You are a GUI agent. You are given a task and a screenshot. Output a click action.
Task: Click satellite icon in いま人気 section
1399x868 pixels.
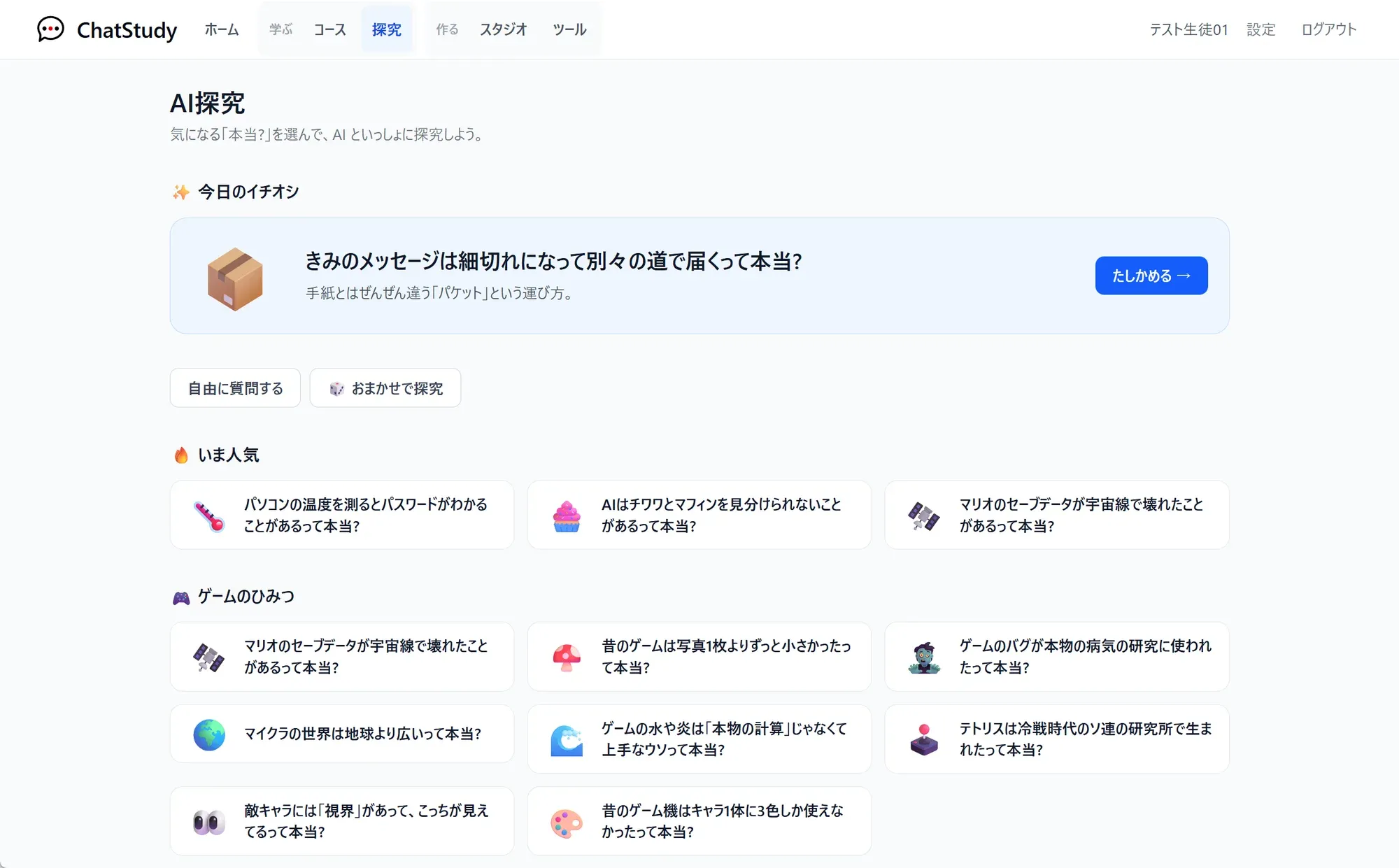[x=924, y=516]
